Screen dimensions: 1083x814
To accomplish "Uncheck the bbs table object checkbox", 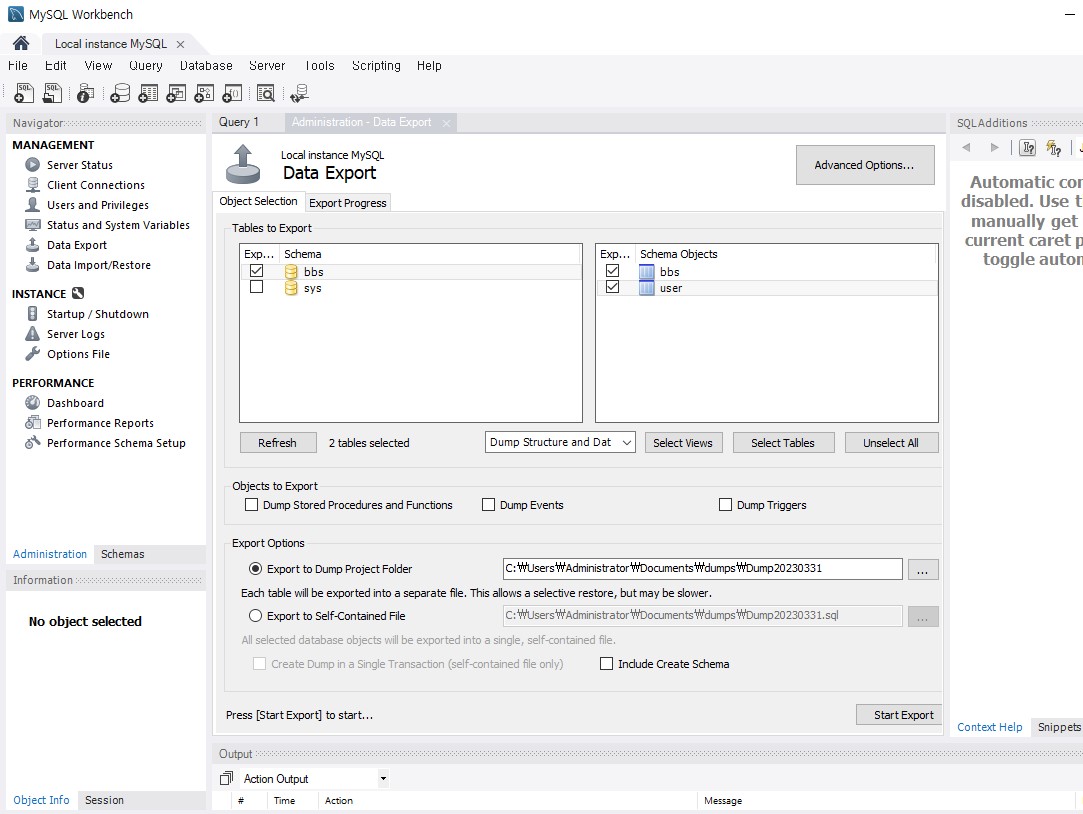I will pos(612,271).
